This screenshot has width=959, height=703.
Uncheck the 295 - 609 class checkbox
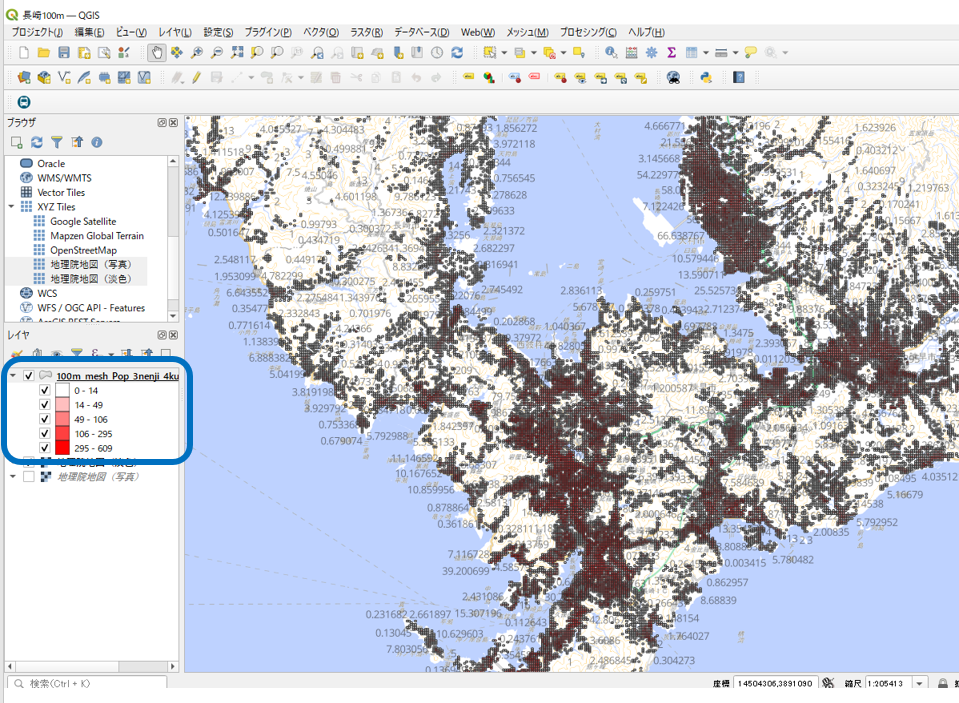point(44,448)
